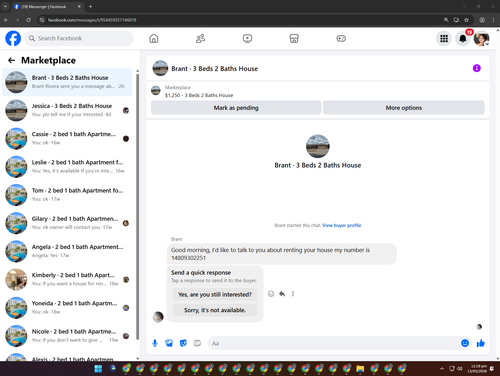Open the notifications bell

click(463, 39)
